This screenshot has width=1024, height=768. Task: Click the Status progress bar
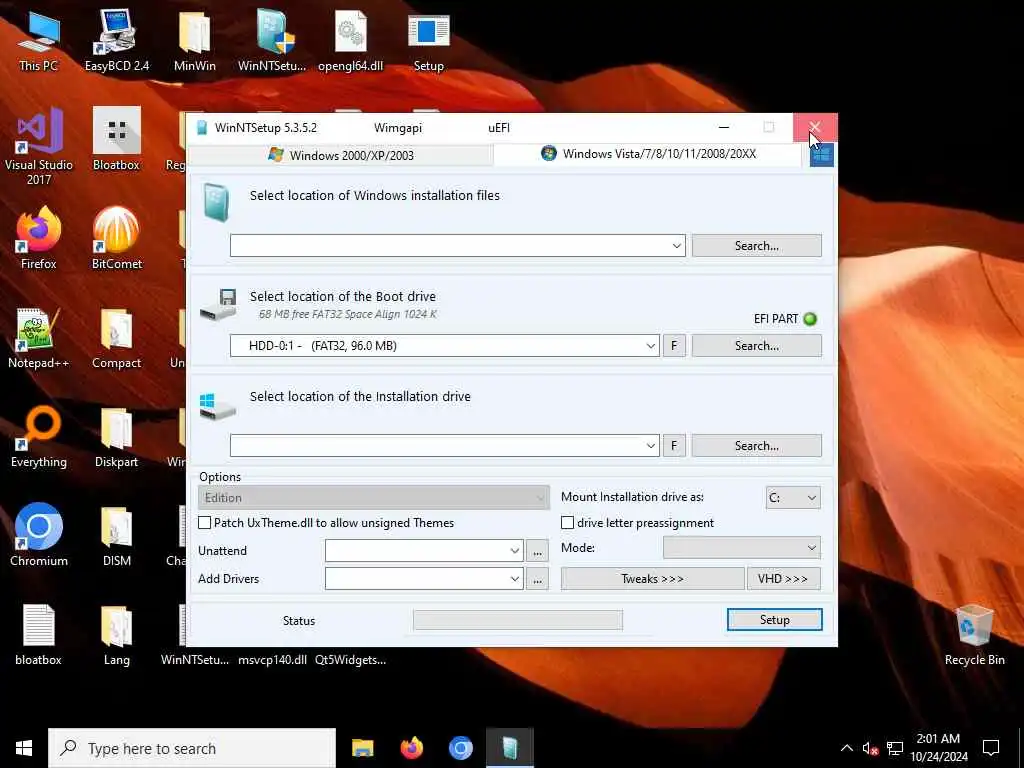pos(518,620)
